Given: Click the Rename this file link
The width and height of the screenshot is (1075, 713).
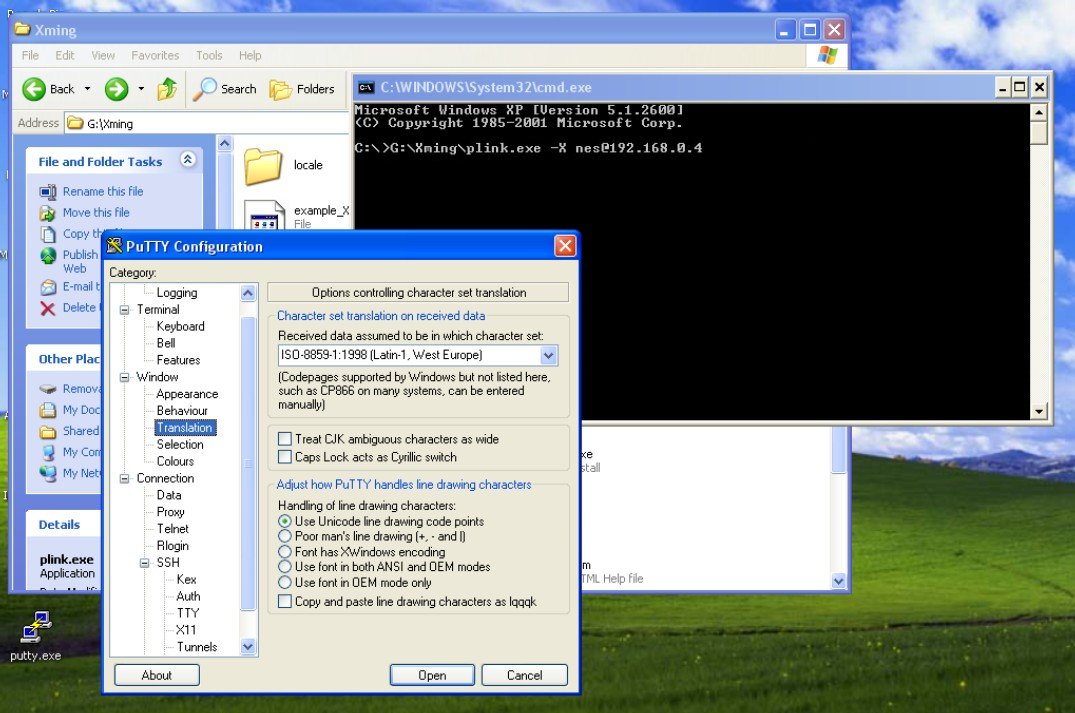Looking at the screenshot, I should pyautogui.click(x=103, y=192).
